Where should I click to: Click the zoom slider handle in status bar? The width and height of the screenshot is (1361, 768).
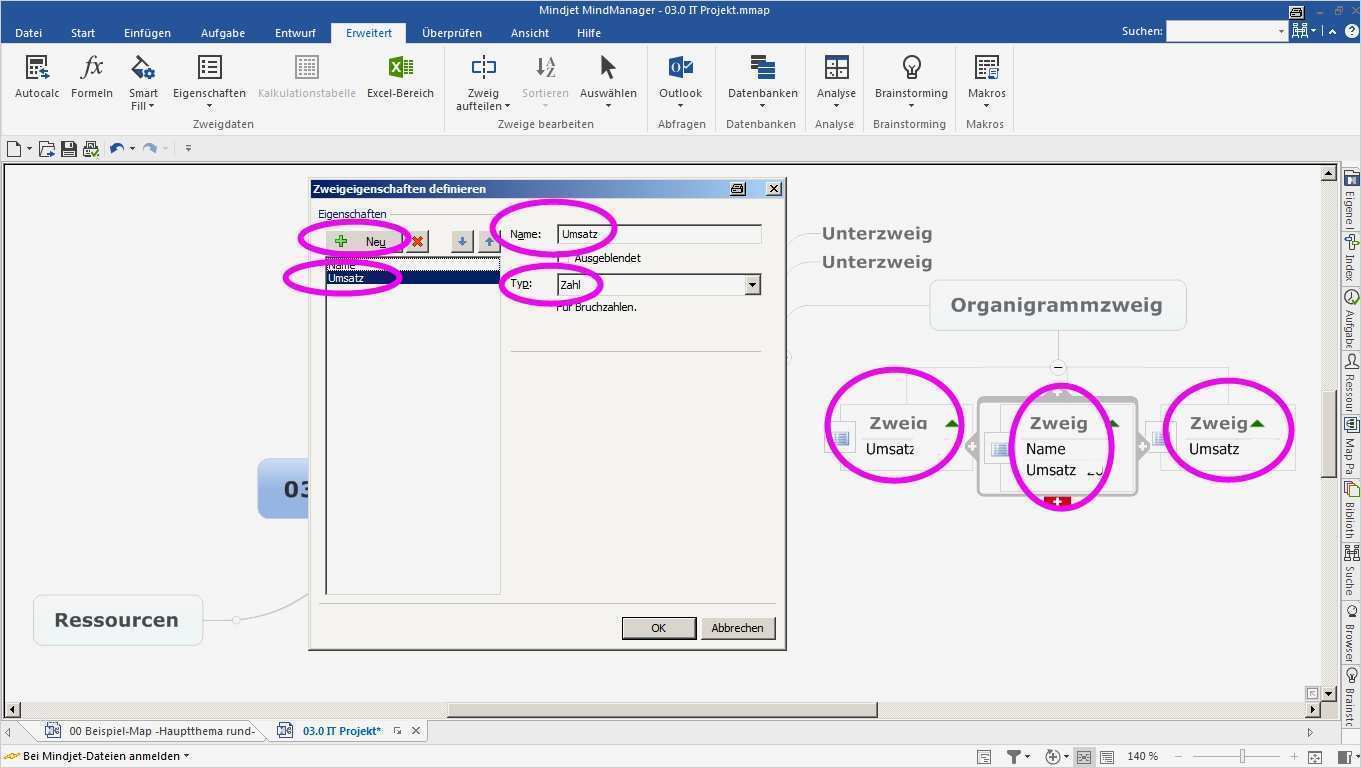[1243, 757]
